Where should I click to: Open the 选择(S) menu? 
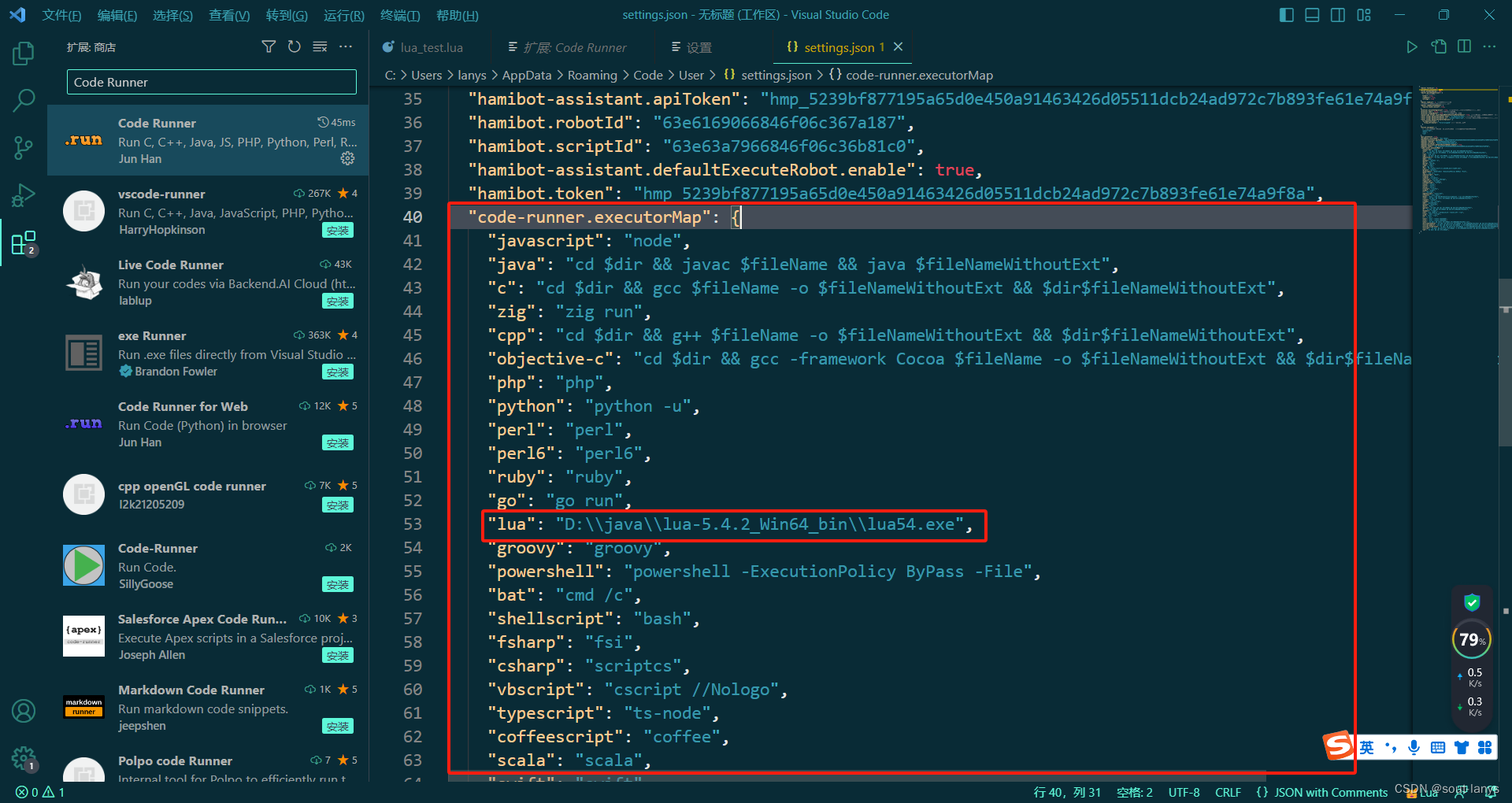tap(172, 15)
